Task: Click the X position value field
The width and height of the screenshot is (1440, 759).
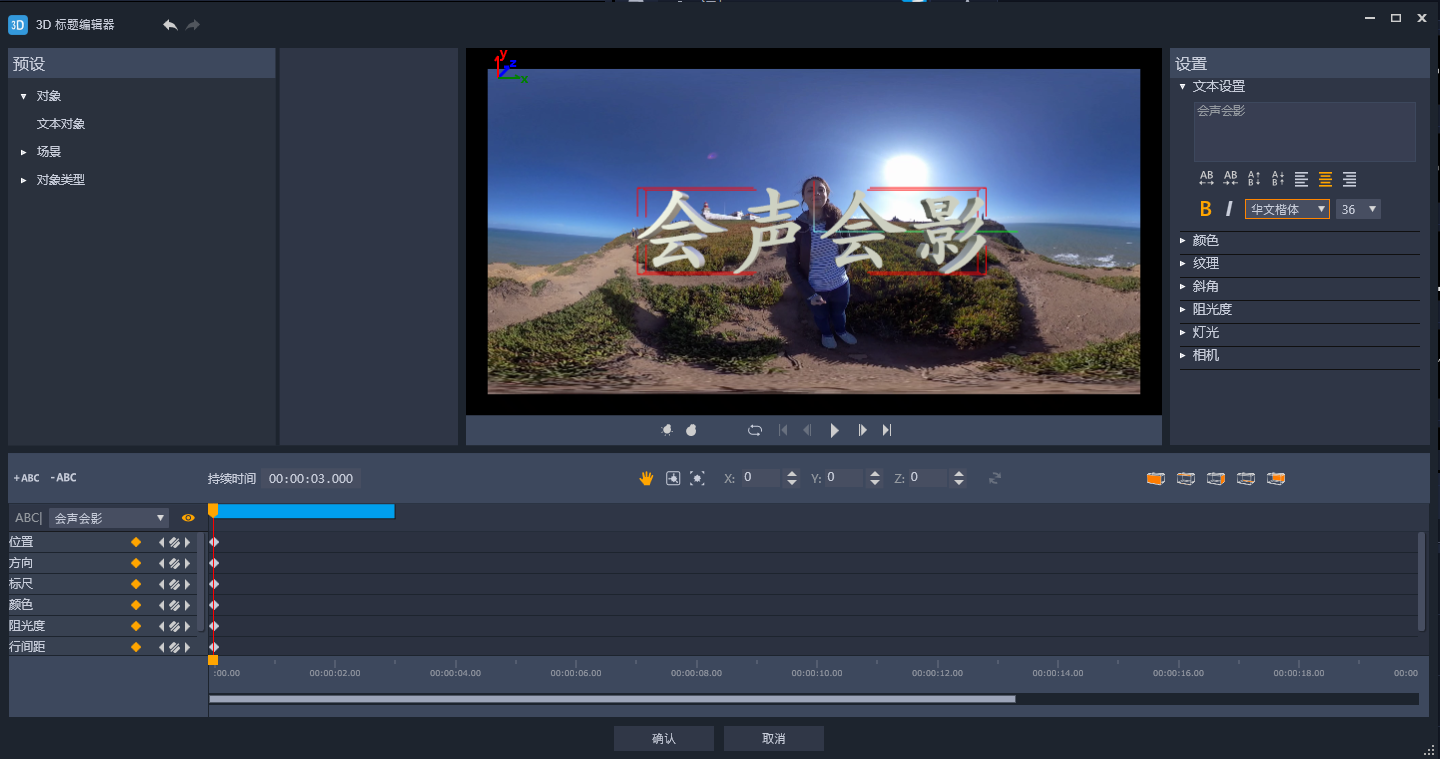Action: 760,478
